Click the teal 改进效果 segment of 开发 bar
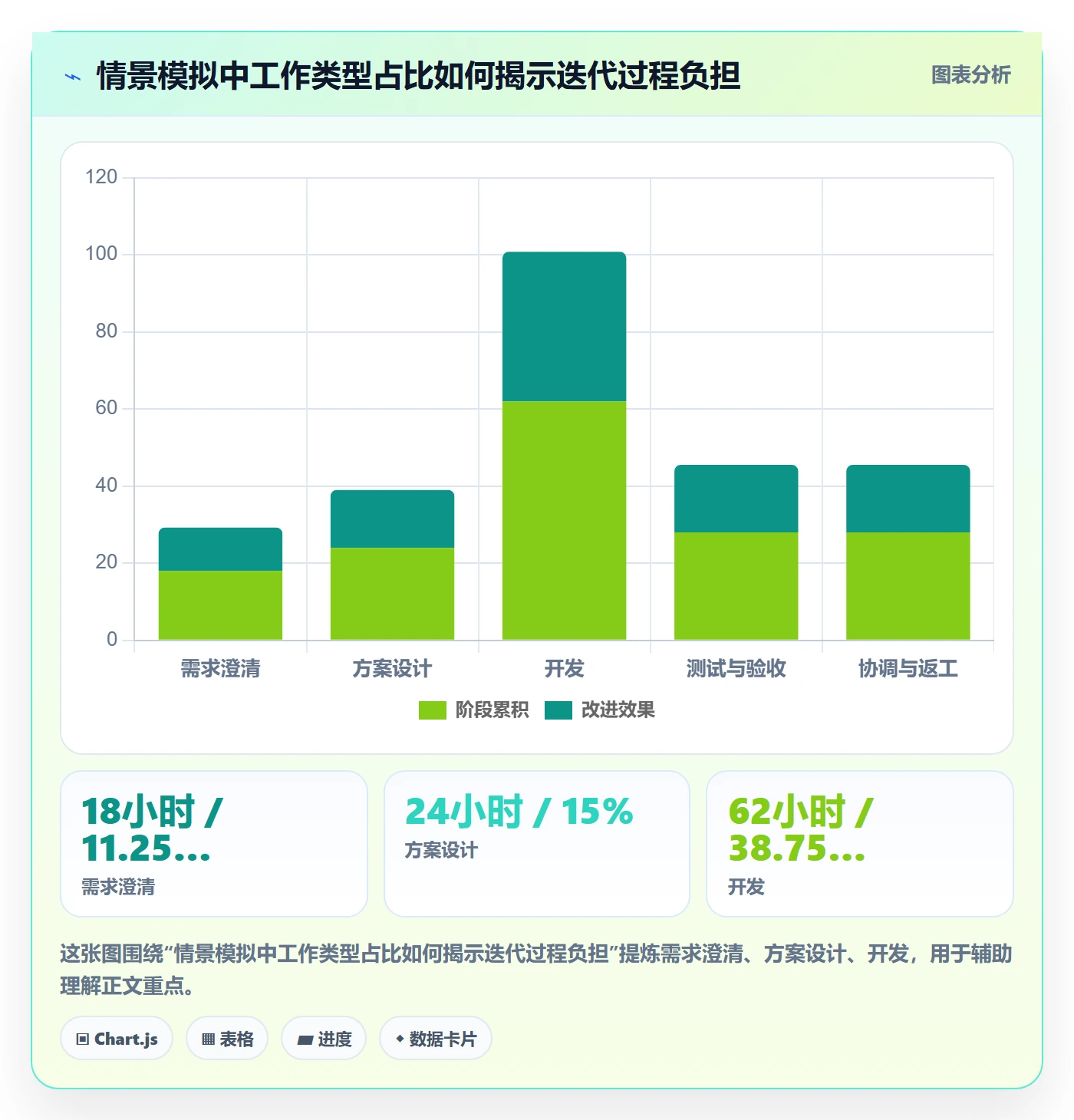Screen dimensions: 1074x1120 click(565, 327)
